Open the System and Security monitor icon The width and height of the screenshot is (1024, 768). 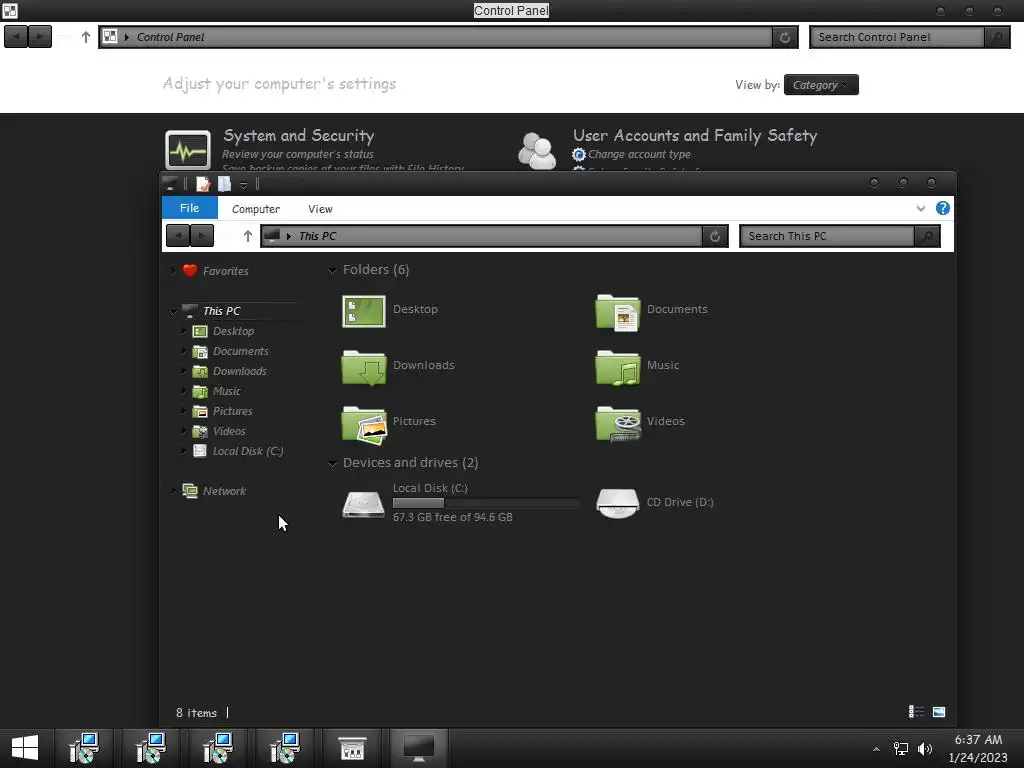(188, 150)
